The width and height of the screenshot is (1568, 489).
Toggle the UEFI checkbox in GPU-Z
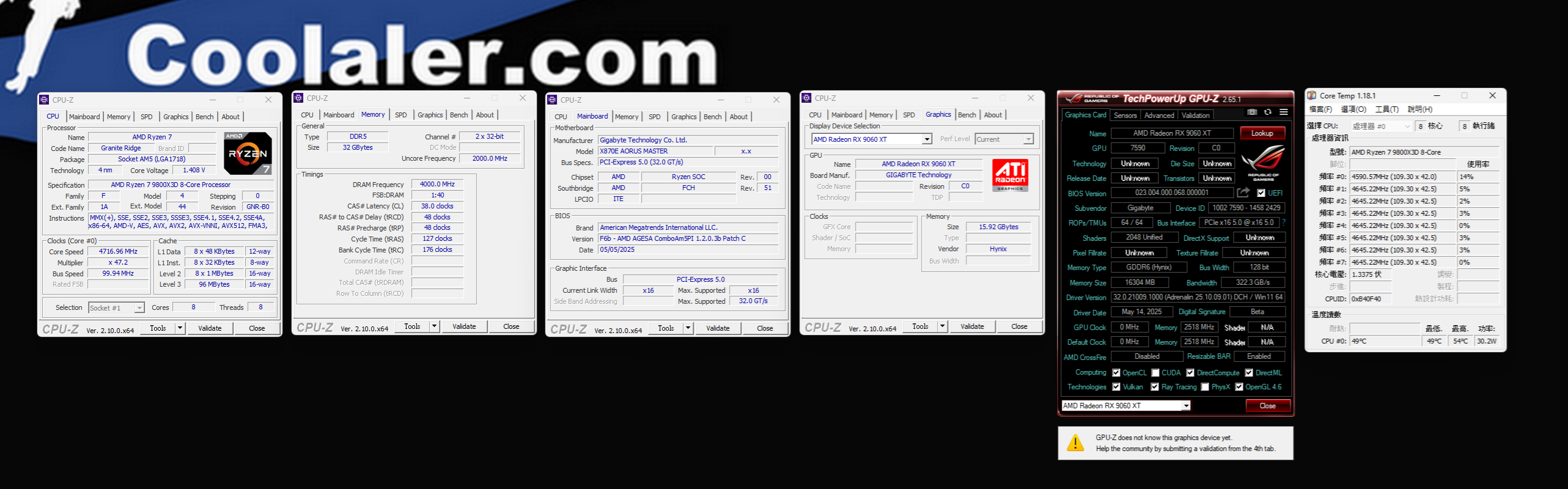click(1261, 193)
